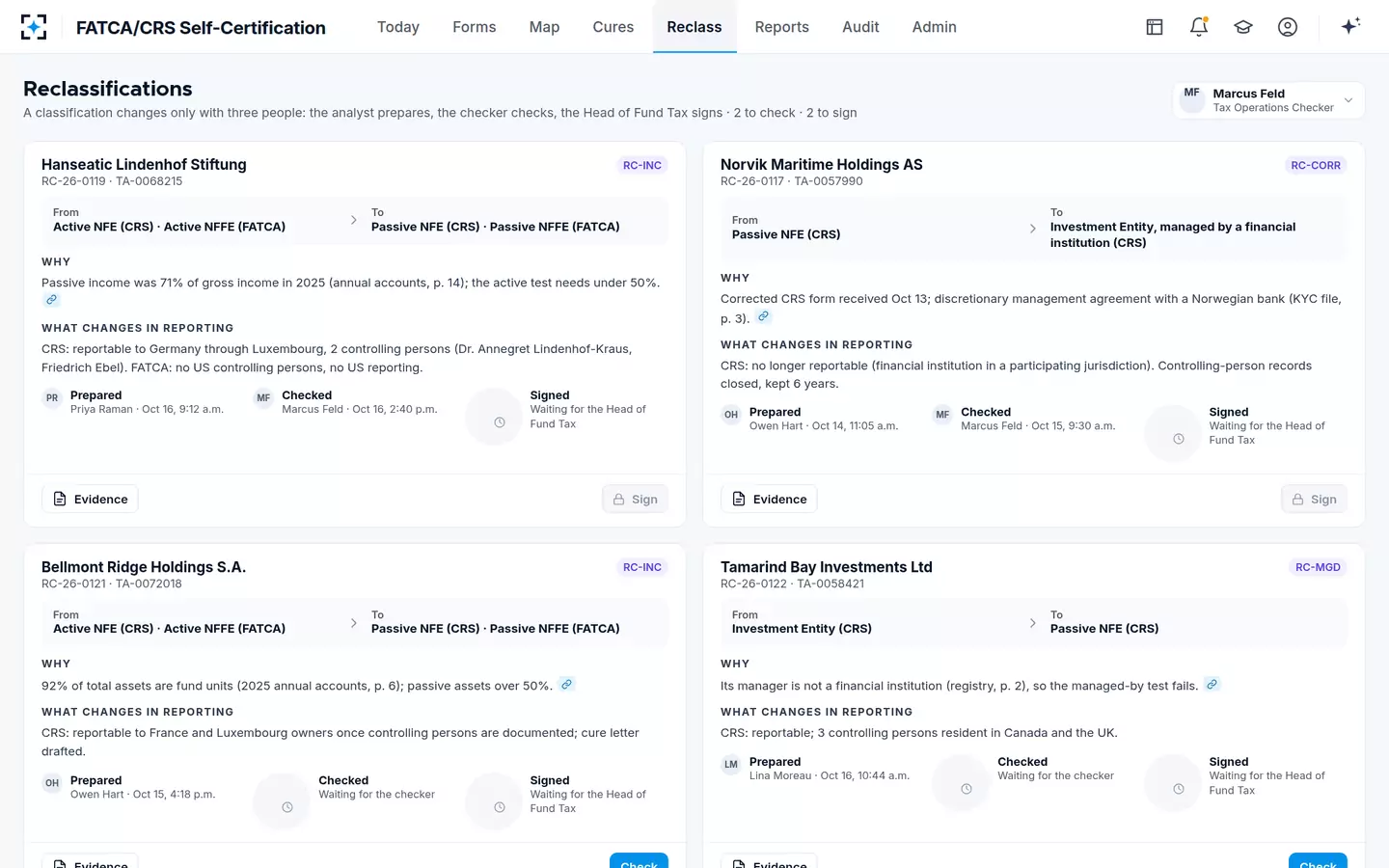
Task: Open the Tamarind Bay source link icon
Action: pos(1212,685)
